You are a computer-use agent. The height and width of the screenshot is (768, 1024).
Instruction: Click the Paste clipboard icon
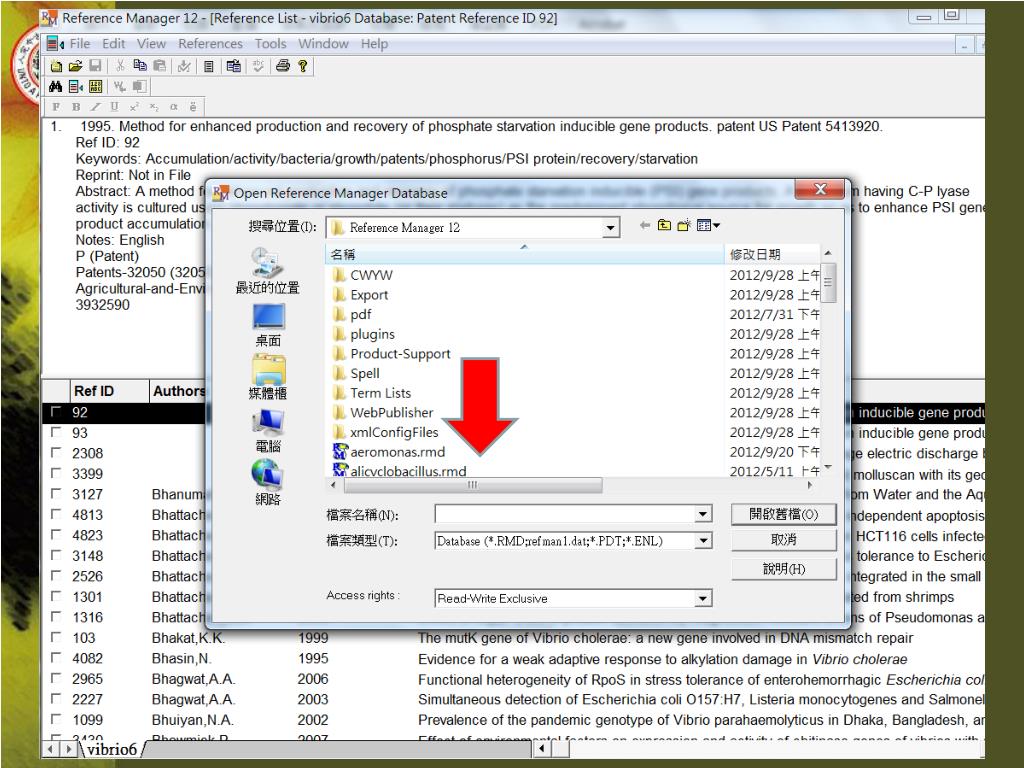coord(159,66)
